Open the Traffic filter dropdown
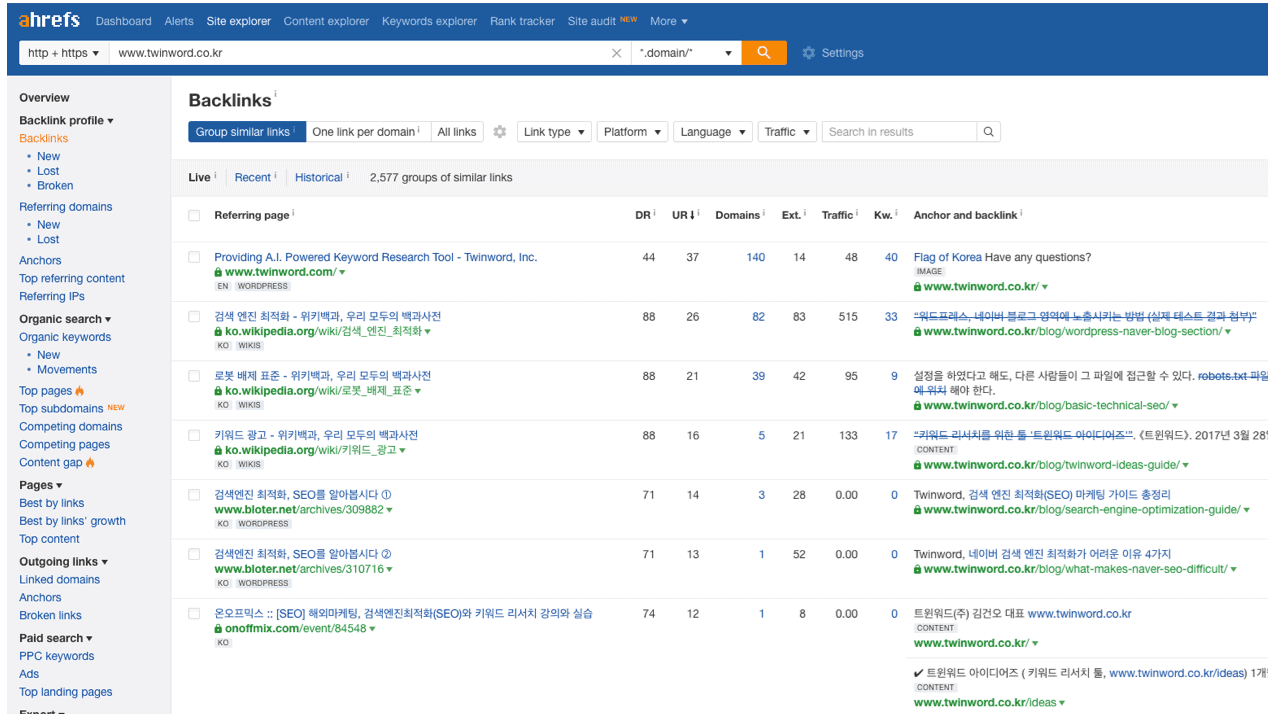1268x714 pixels. click(x=787, y=132)
